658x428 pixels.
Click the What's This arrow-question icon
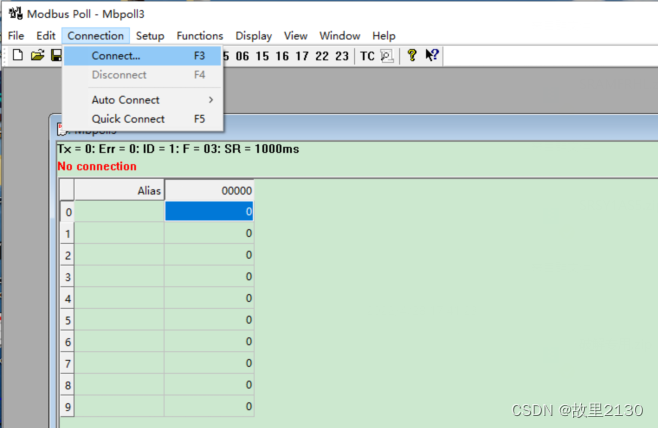point(432,55)
